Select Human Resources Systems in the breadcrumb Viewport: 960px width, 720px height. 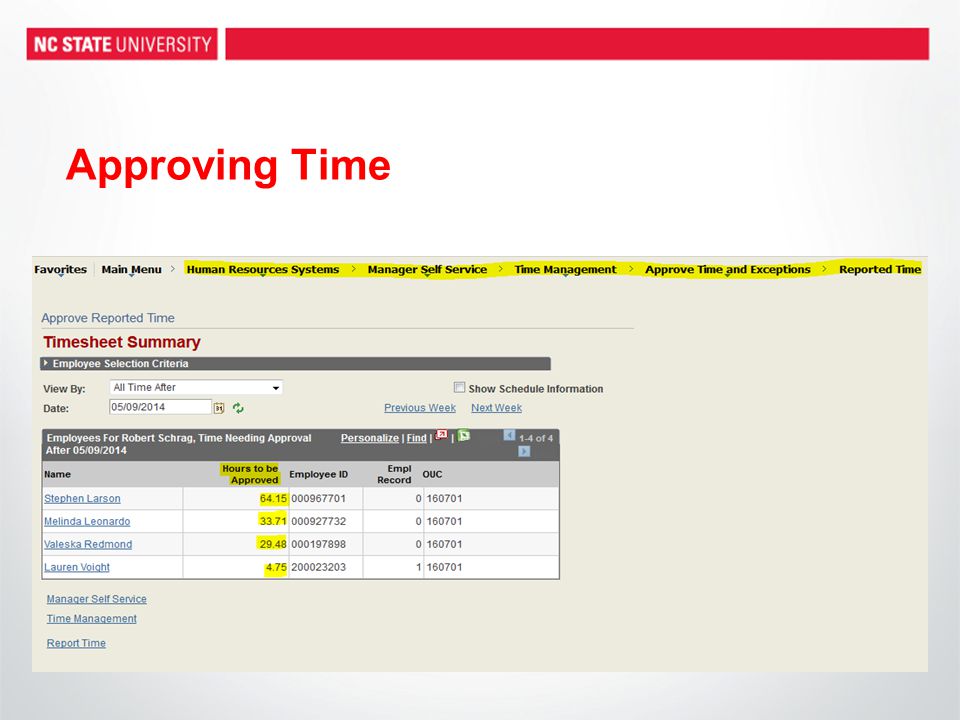point(263,269)
